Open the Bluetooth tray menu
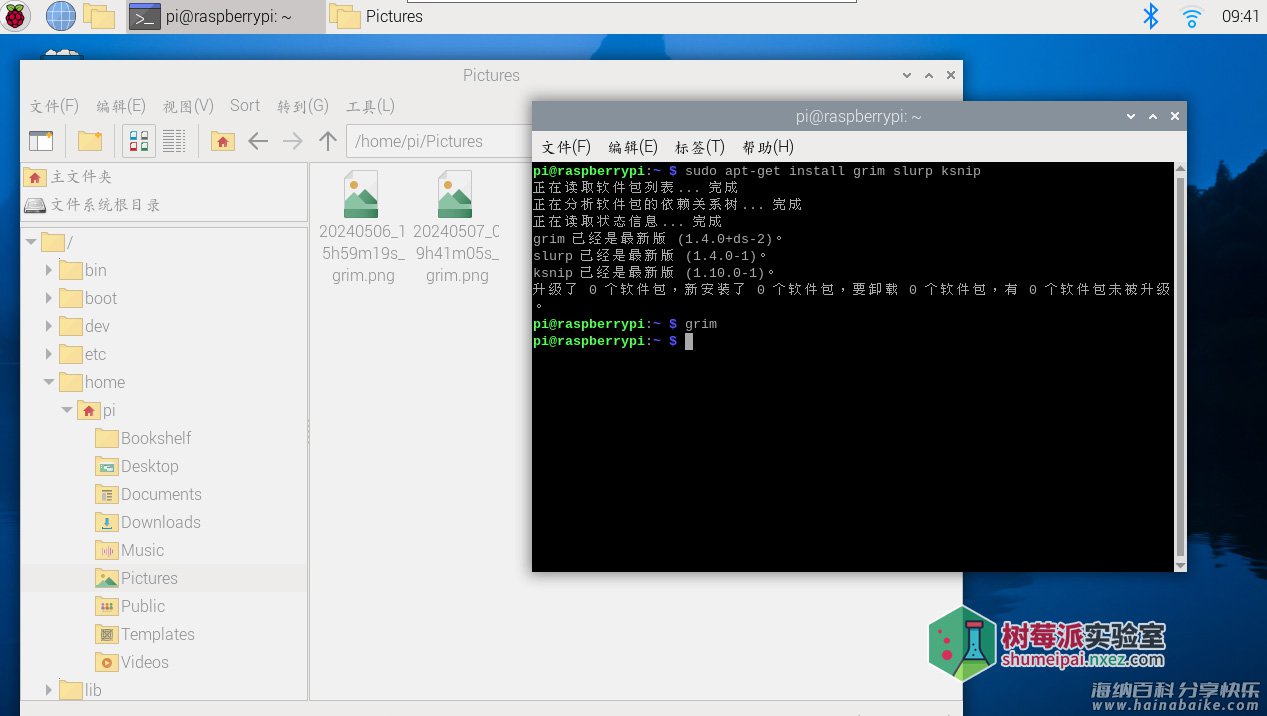The height and width of the screenshot is (716, 1267). click(1151, 16)
